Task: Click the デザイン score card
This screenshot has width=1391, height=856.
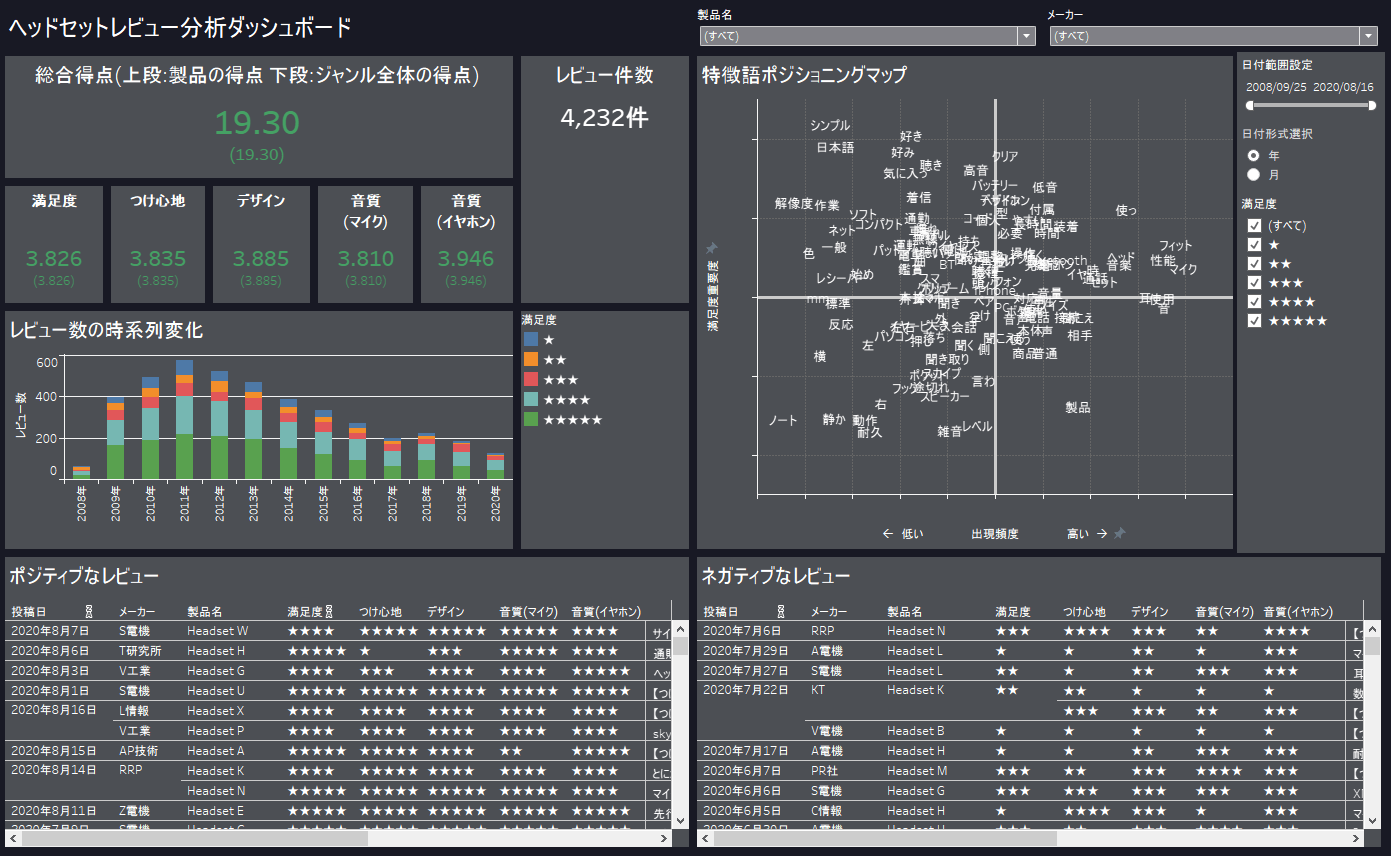Action: click(261, 244)
